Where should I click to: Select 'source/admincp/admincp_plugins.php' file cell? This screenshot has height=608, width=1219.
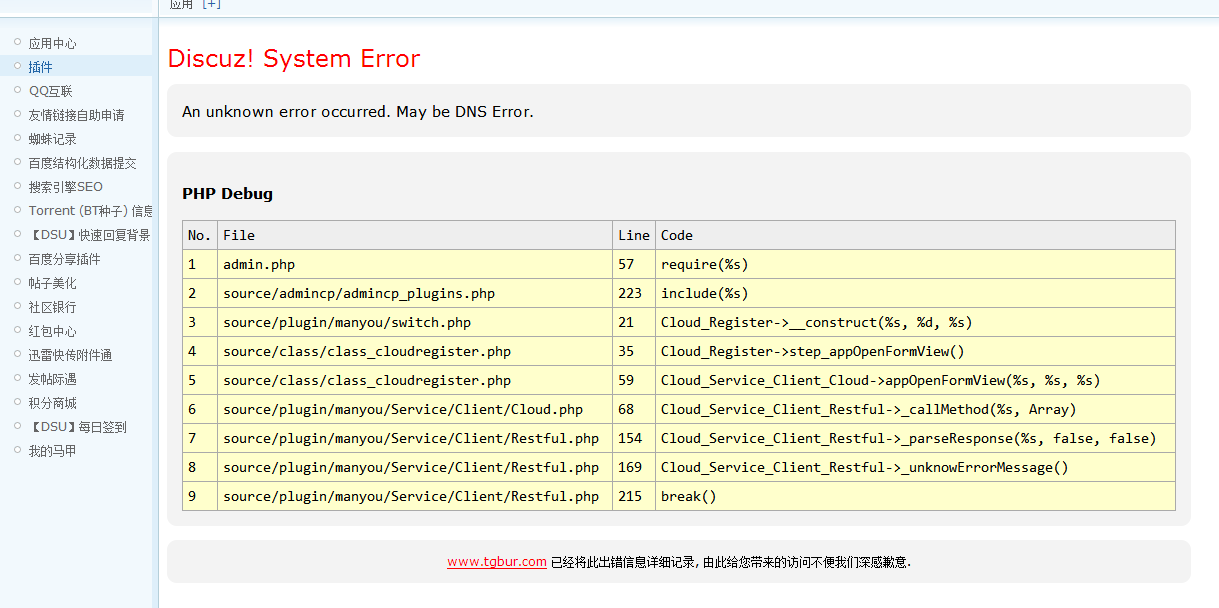click(415, 293)
